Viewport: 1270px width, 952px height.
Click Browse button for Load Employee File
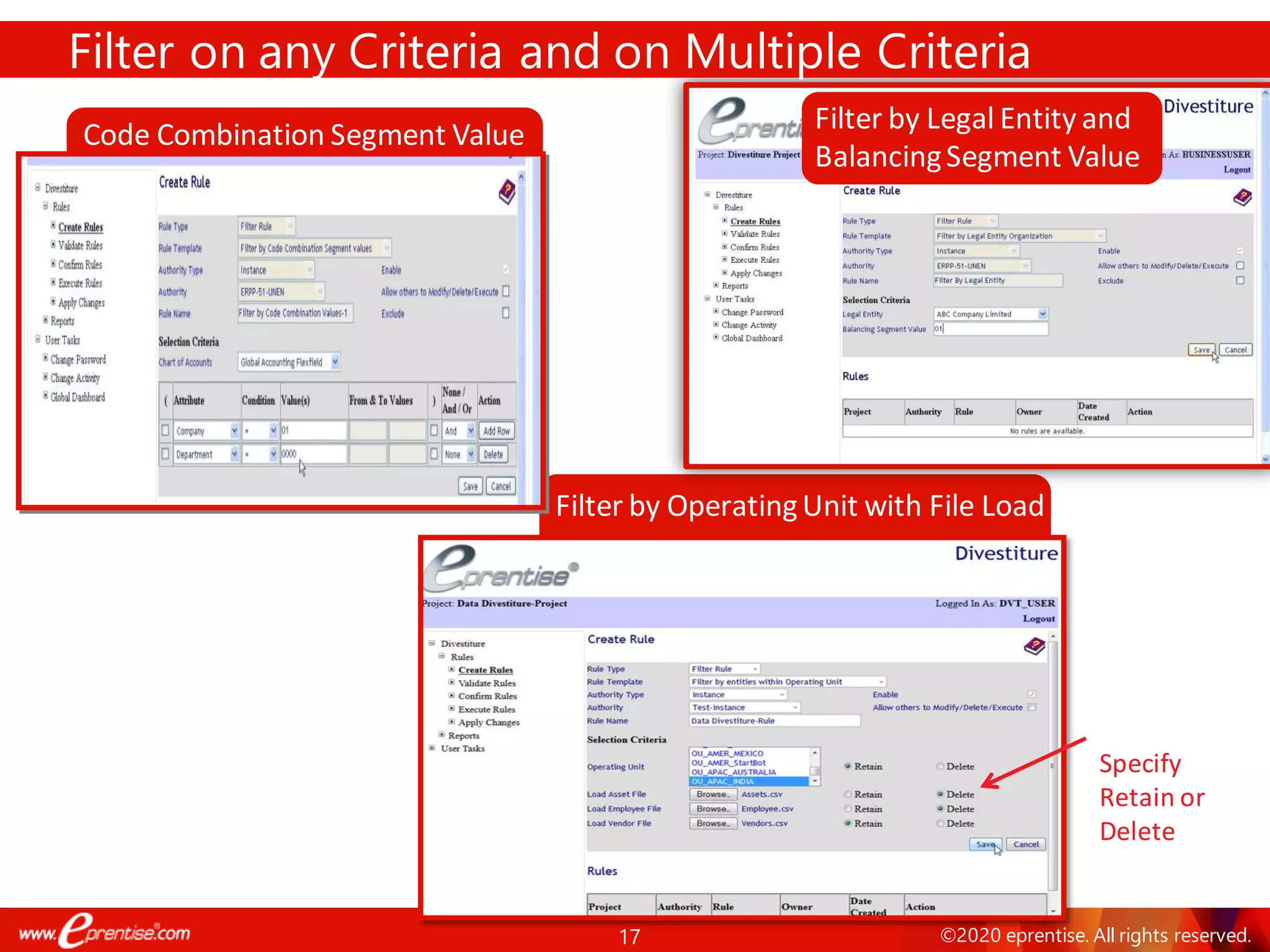click(x=713, y=809)
